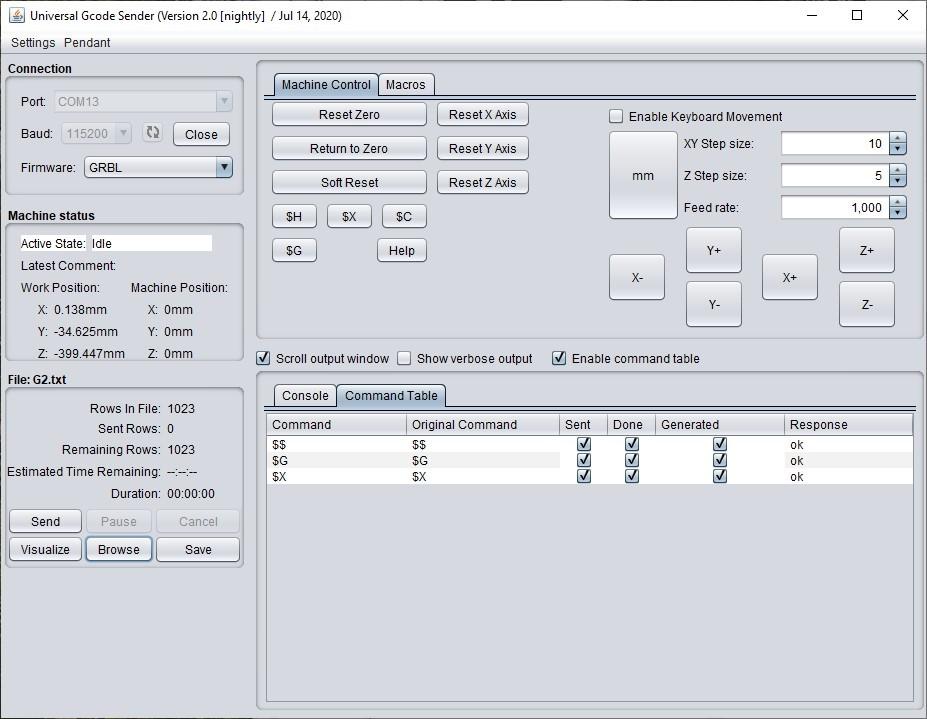
Task: Click the Java application icon in title bar
Action: coord(17,15)
